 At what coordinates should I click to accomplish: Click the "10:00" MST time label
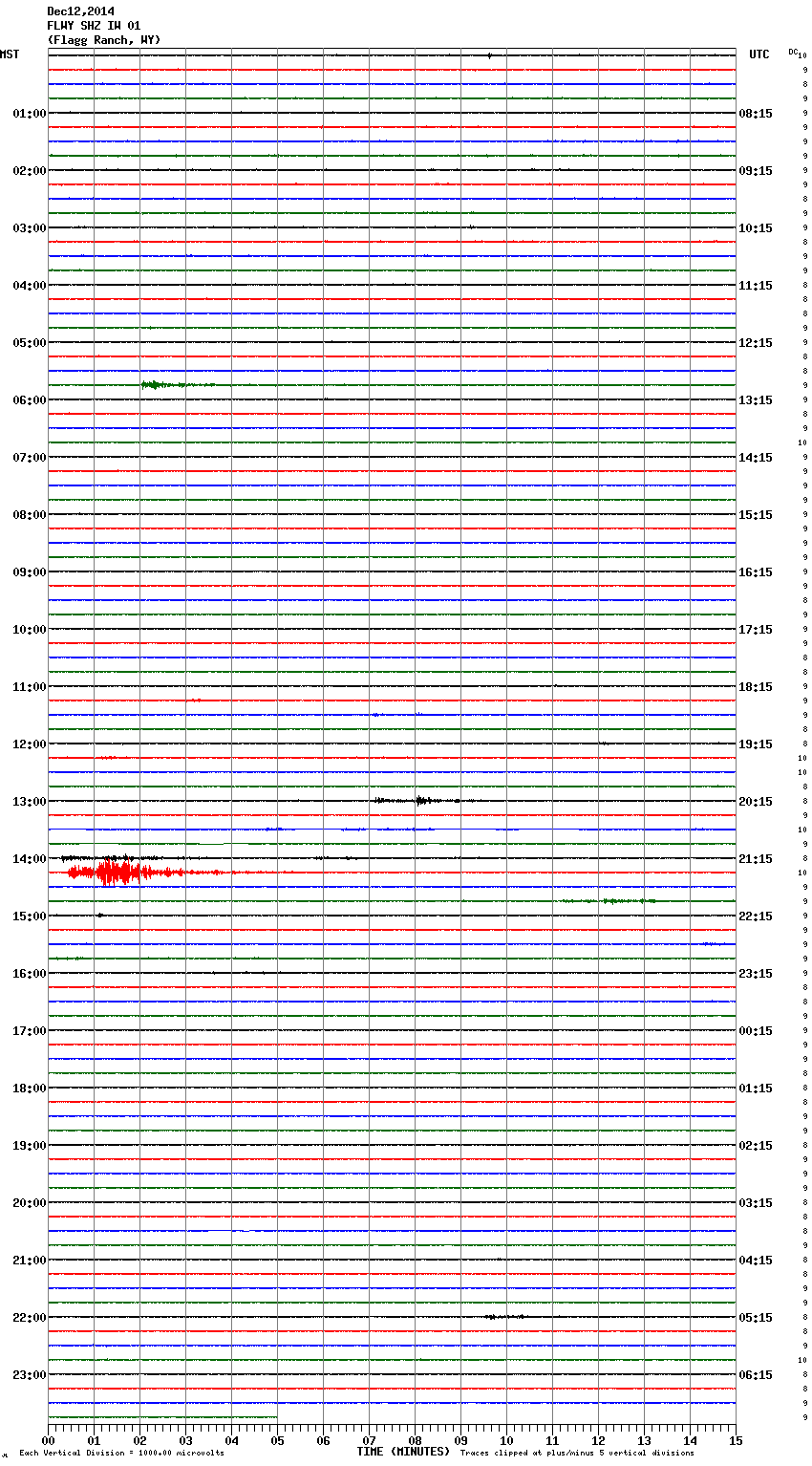30,630
